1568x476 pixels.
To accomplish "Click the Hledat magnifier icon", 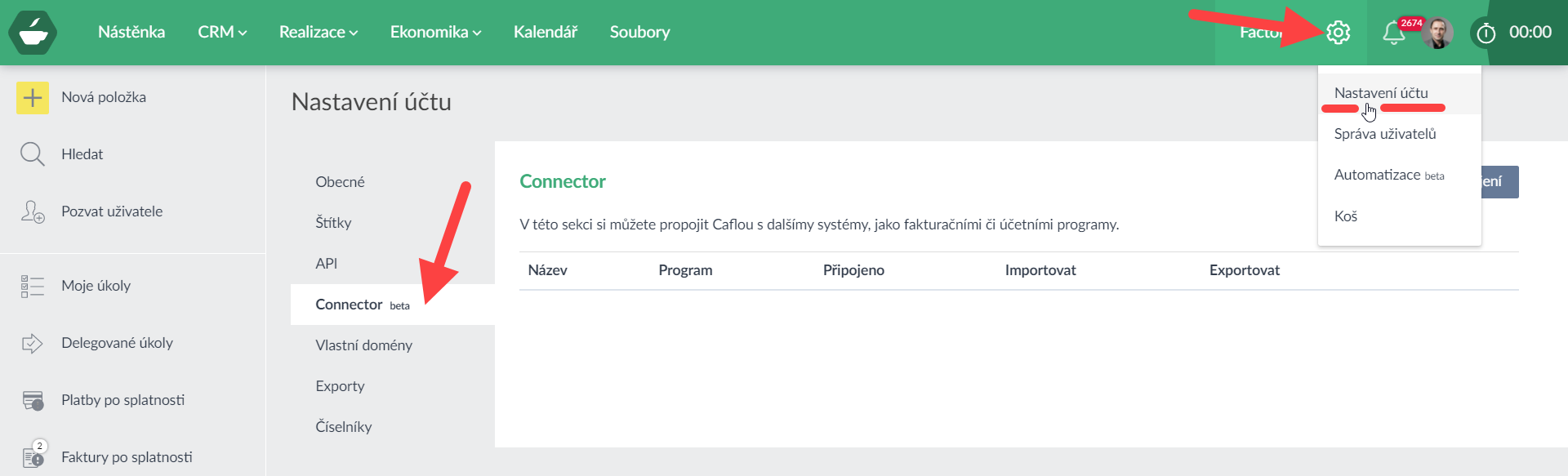I will [33, 154].
